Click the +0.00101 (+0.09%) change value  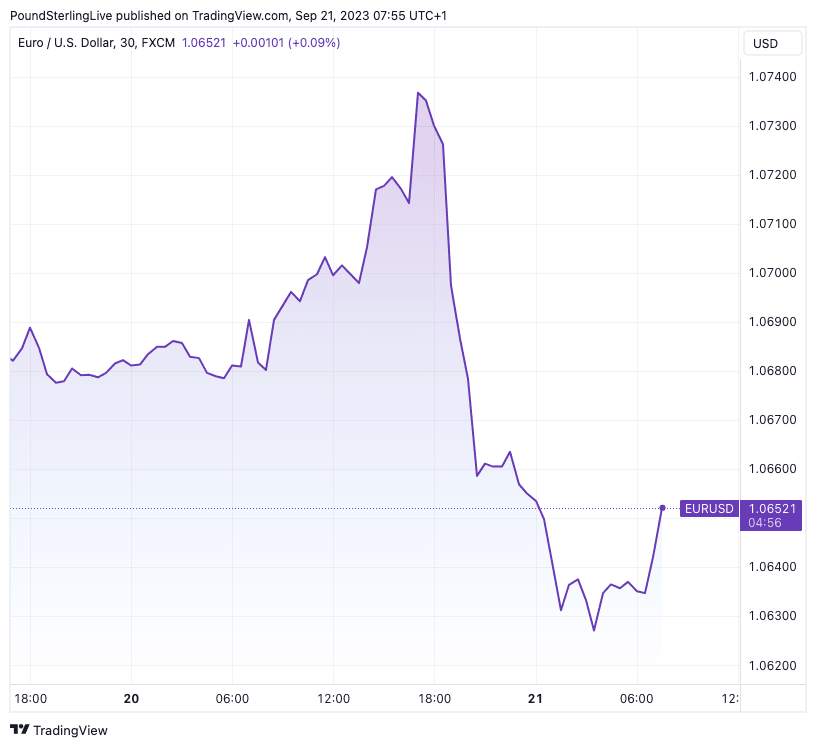[x=286, y=43]
